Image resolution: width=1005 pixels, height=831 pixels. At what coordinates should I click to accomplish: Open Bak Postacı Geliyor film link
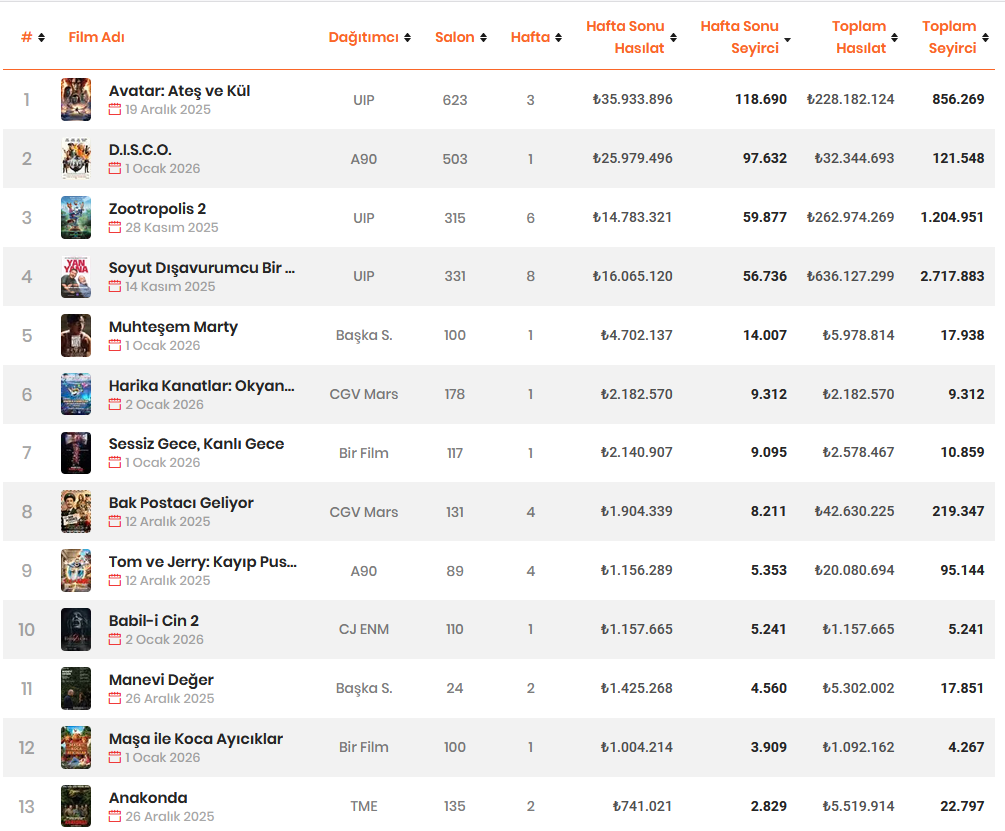(x=181, y=503)
